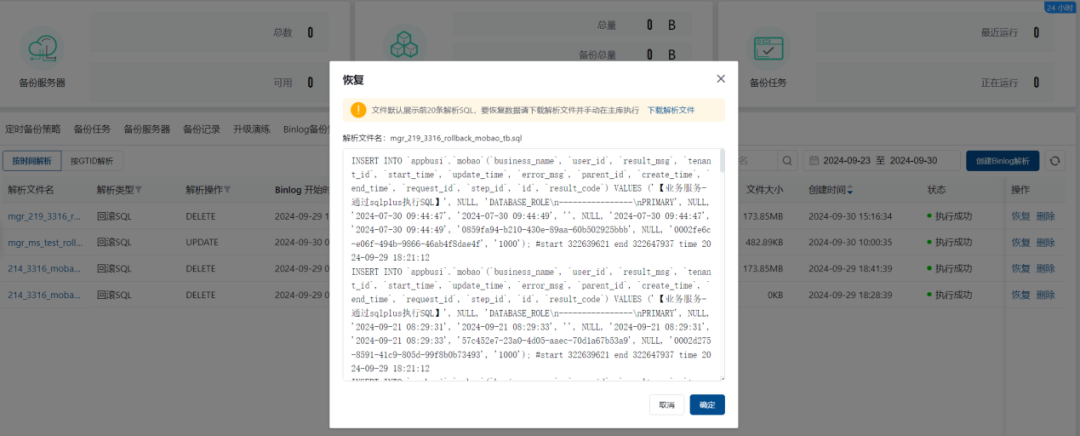1080x436 pixels.
Task: Close the 恢复 dialog with the X icon
Action: click(720, 79)
